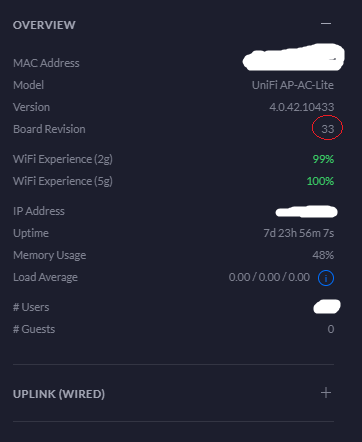
Task: Click the WiFi Experience 2g 99% value
Action: pyautogui.click(x=323, y=159)
